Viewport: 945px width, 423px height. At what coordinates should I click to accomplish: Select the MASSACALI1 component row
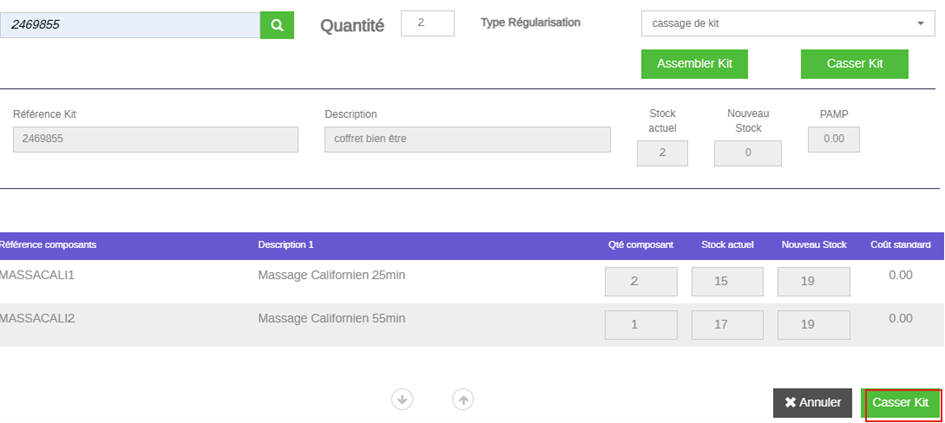coord(472,281)
